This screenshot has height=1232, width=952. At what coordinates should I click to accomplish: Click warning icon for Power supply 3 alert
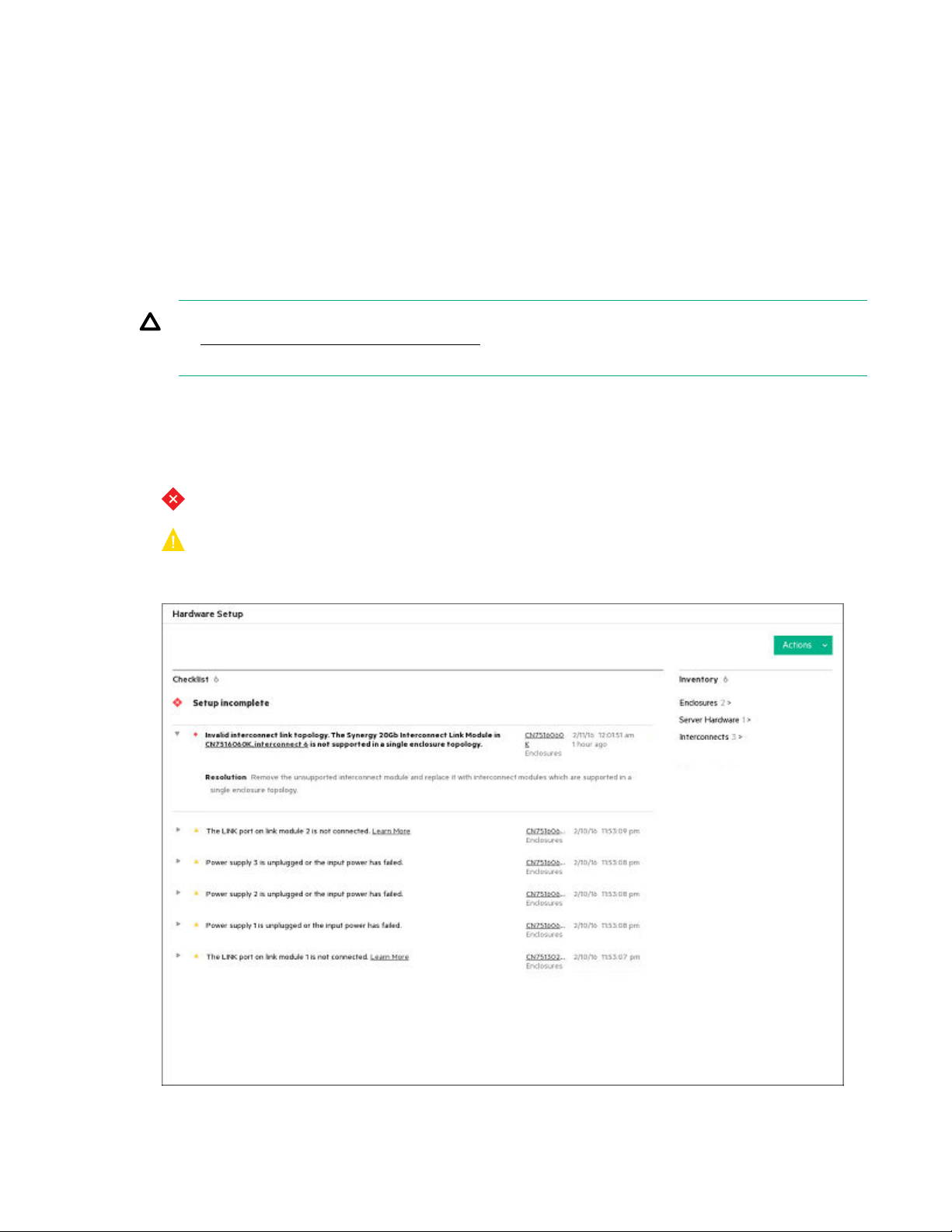tap(196, 862)
